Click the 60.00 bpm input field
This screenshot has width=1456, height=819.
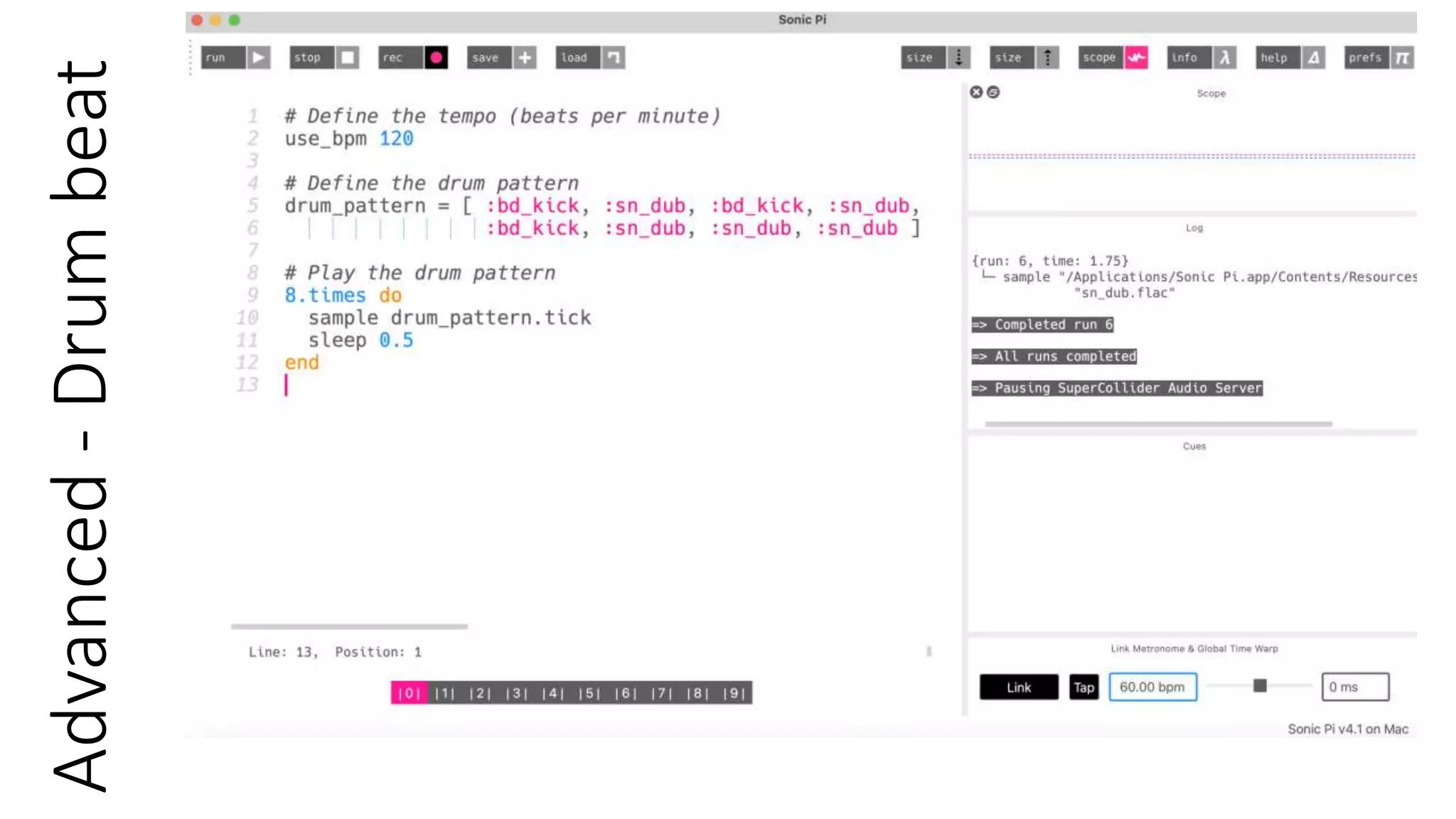[x=1152, y=687]
